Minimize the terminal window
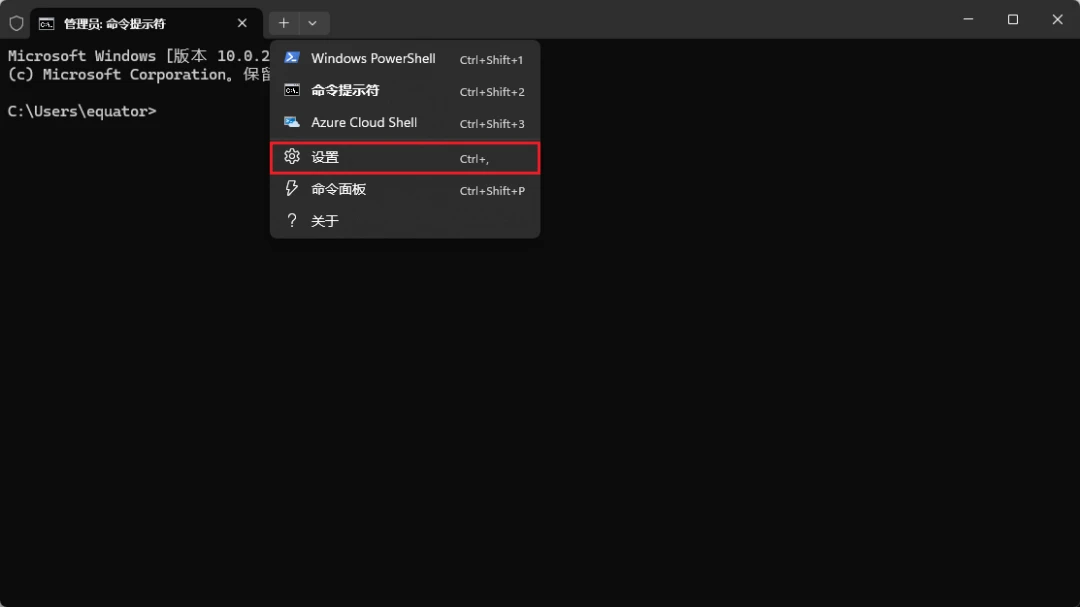1080x607 pixels. click(x=968, y=19)
